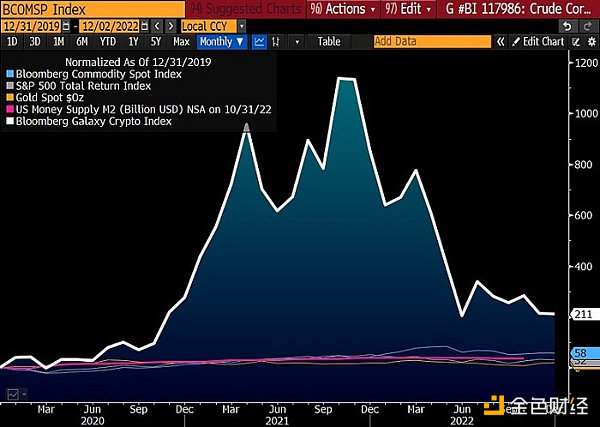600x427 pixels.
Task: Click the Bloomberg Commodity Spot Index blue swatch
Action: coord(10,75)
